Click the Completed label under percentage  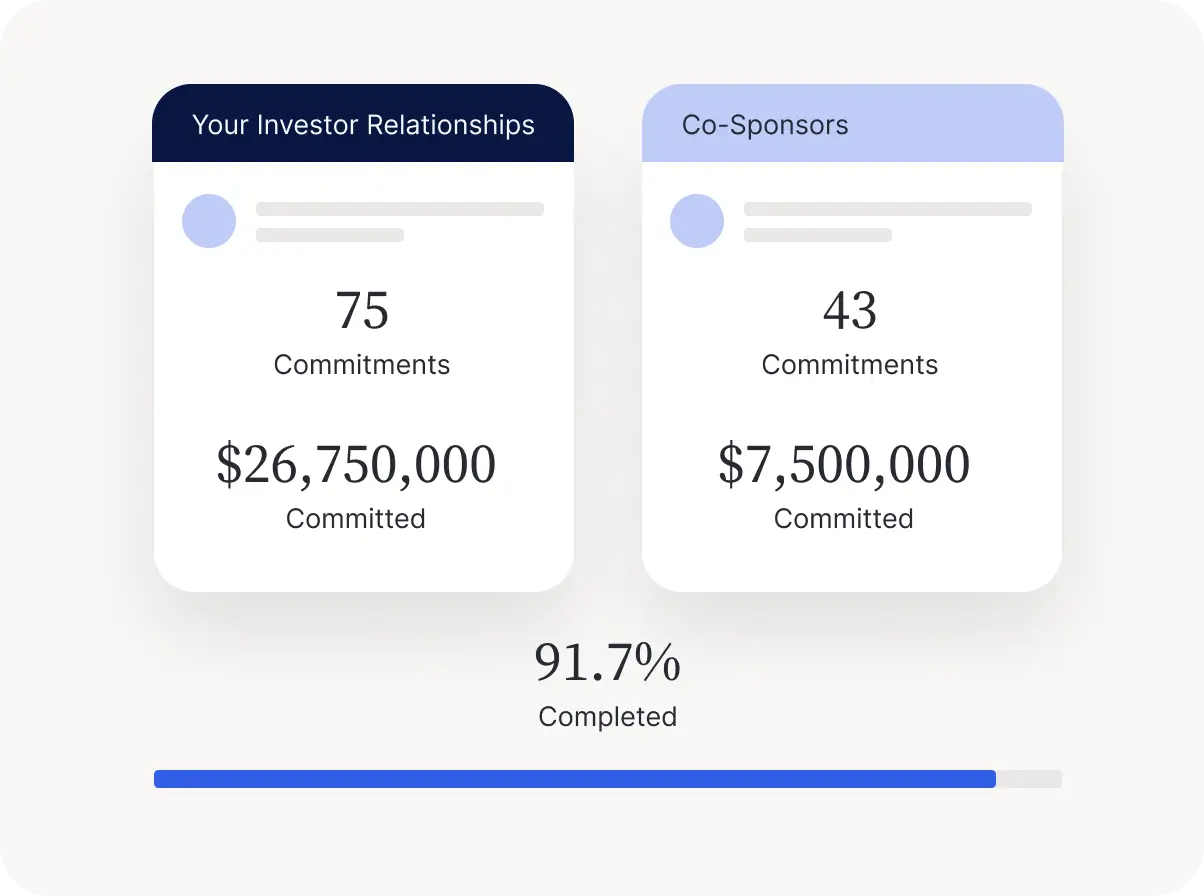click(607, 717)
